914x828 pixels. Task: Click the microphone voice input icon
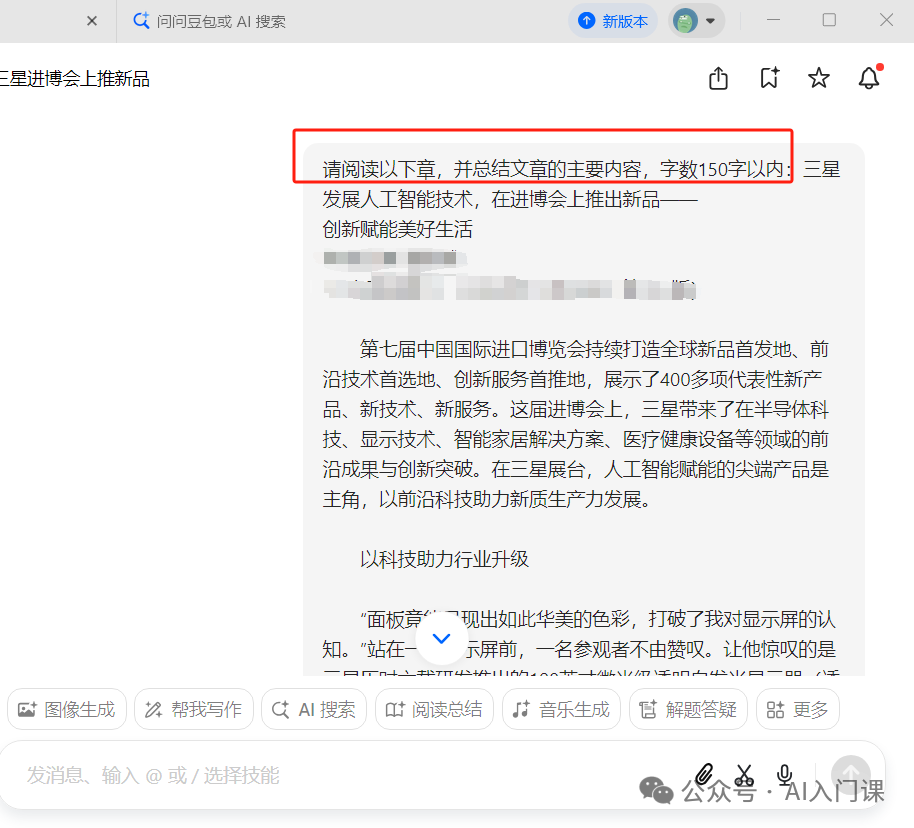click(785, 775)
